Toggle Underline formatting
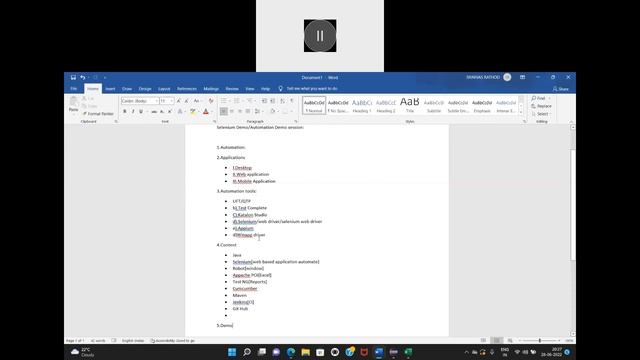Viewport: 640px width, 360px height. point(141,111)
